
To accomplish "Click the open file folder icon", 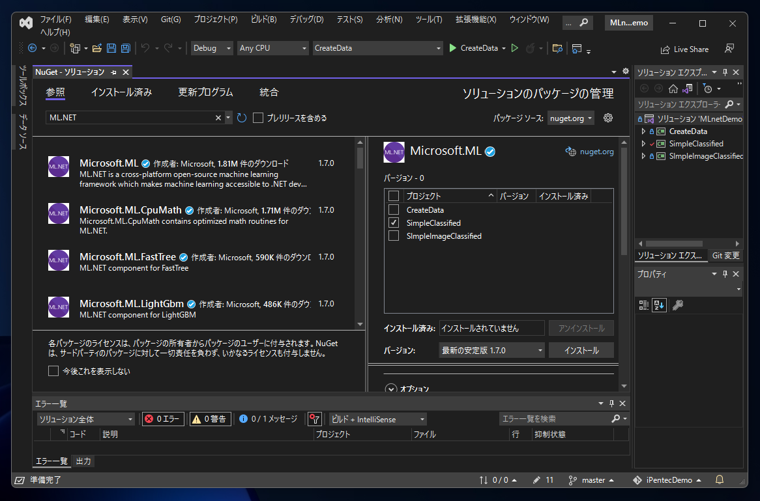I will (97, 48).
